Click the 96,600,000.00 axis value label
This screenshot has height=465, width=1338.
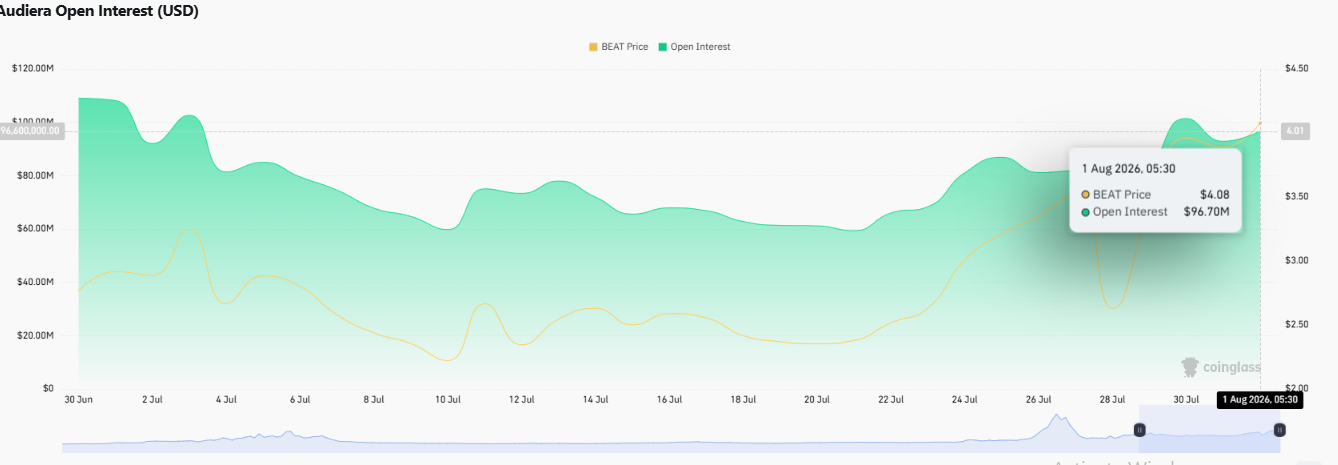[x=31, y=131]
